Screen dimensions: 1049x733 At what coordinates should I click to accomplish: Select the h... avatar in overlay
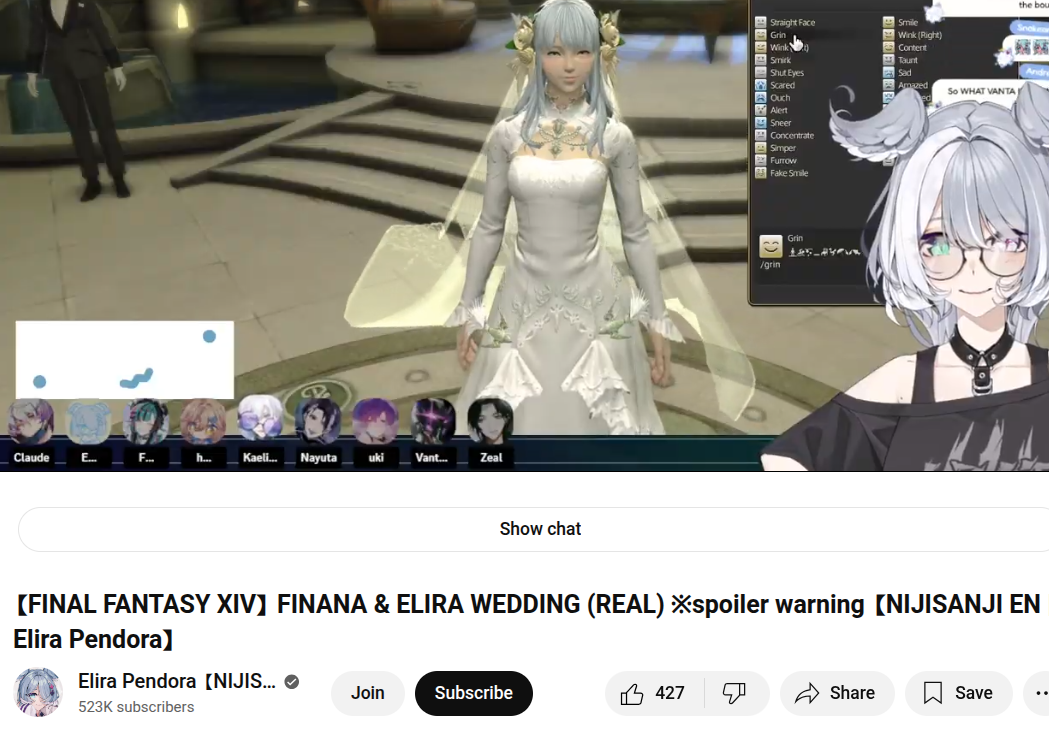pos(203,422)
